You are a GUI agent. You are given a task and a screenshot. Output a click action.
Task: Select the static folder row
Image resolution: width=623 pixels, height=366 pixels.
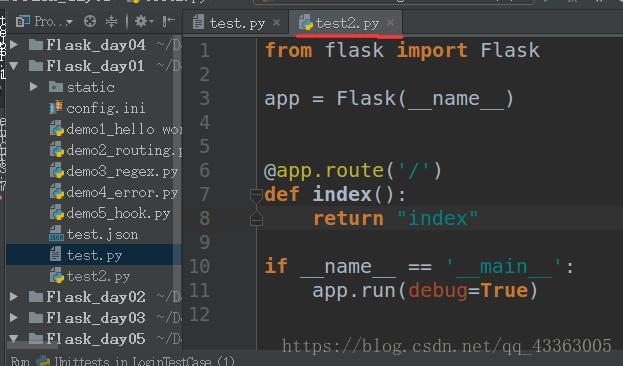[91, 87]
